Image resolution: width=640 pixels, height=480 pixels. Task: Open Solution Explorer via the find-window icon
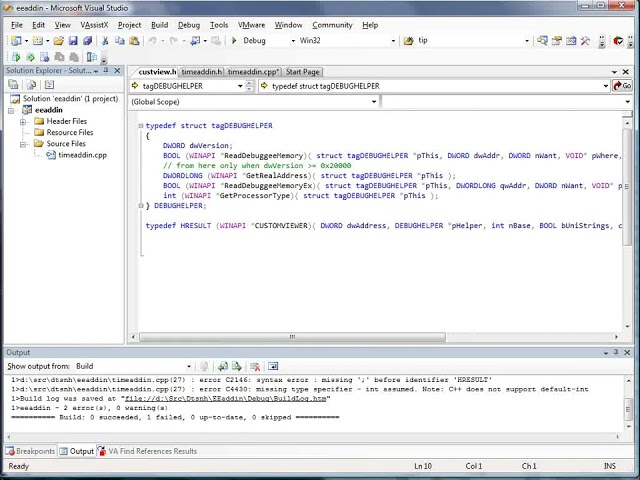point(542,40)
